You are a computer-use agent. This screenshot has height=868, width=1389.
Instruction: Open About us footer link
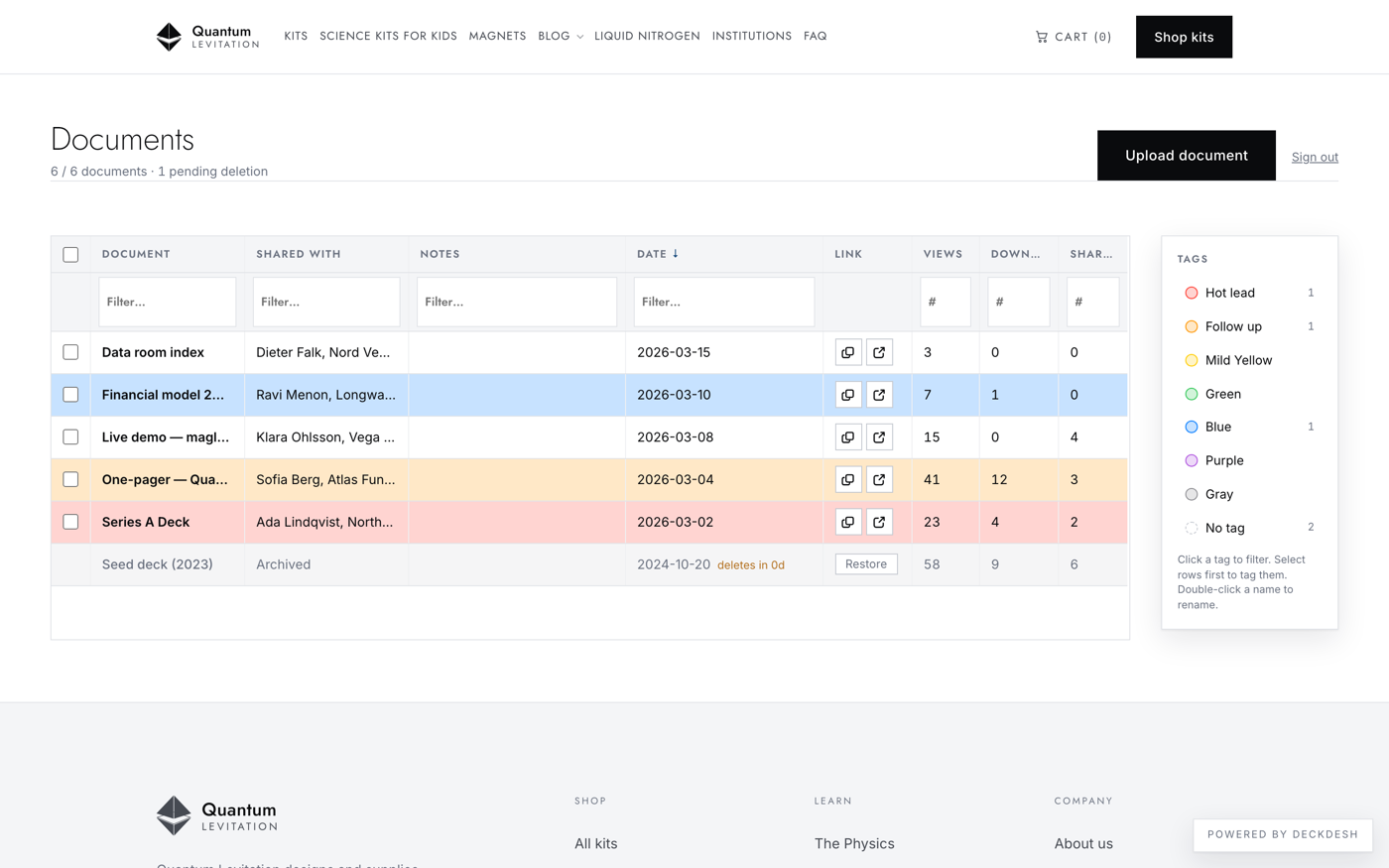click(1083, 843)
